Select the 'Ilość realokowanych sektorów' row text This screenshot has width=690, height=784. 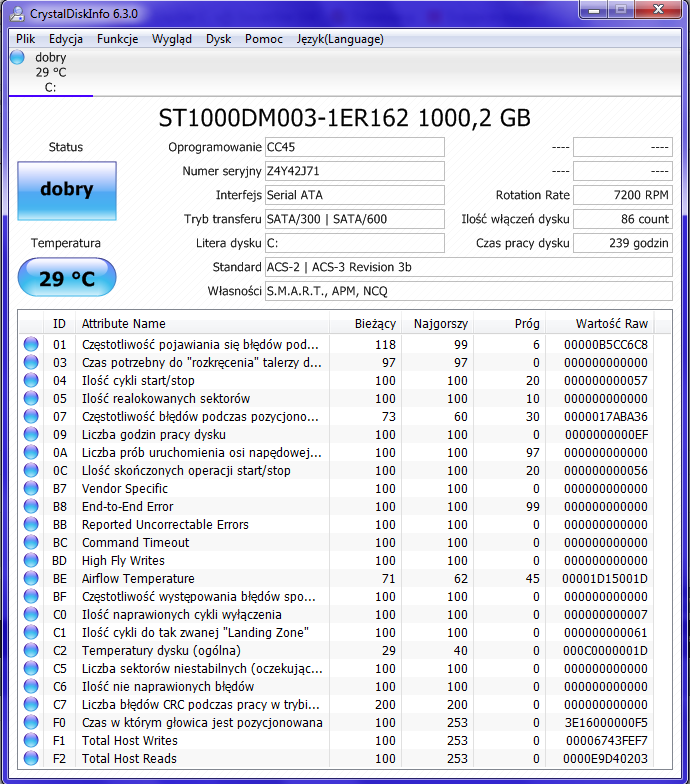click(x=166, y=398)
